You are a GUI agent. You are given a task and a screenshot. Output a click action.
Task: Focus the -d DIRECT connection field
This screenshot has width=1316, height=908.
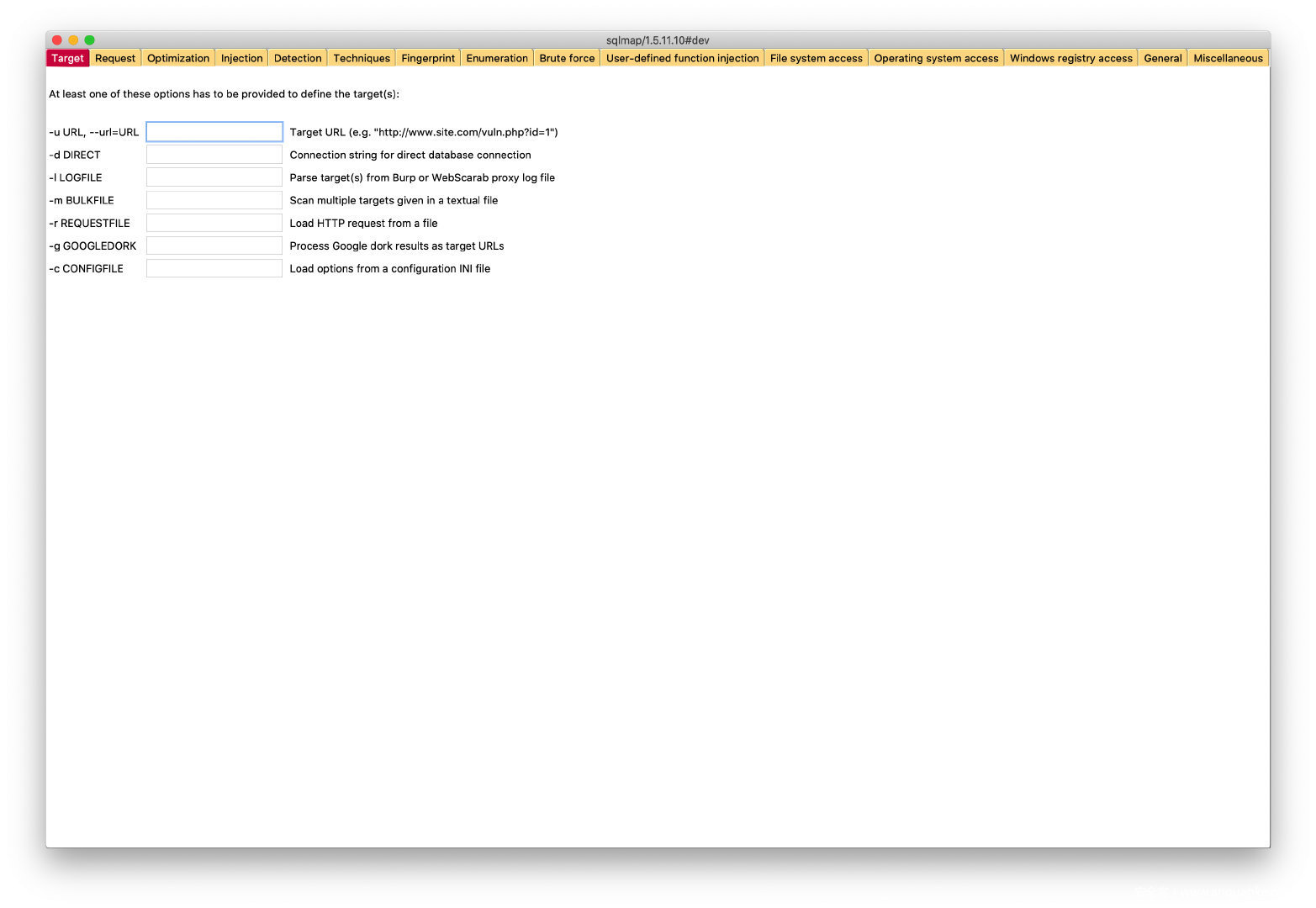pyautogui.click(x=214, y=155)
